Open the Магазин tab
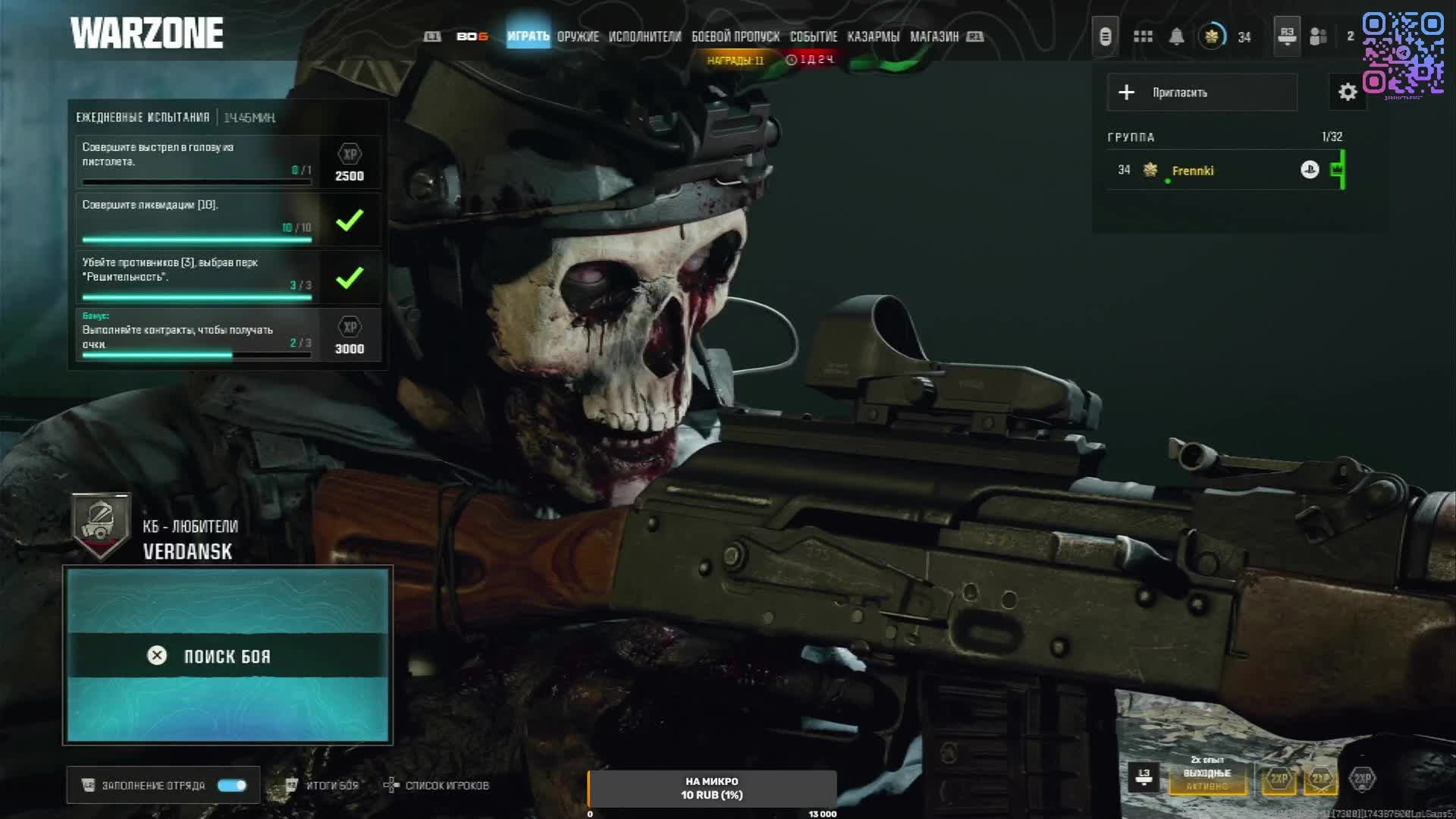The image size is (1456, 819). tap(934, 36)
